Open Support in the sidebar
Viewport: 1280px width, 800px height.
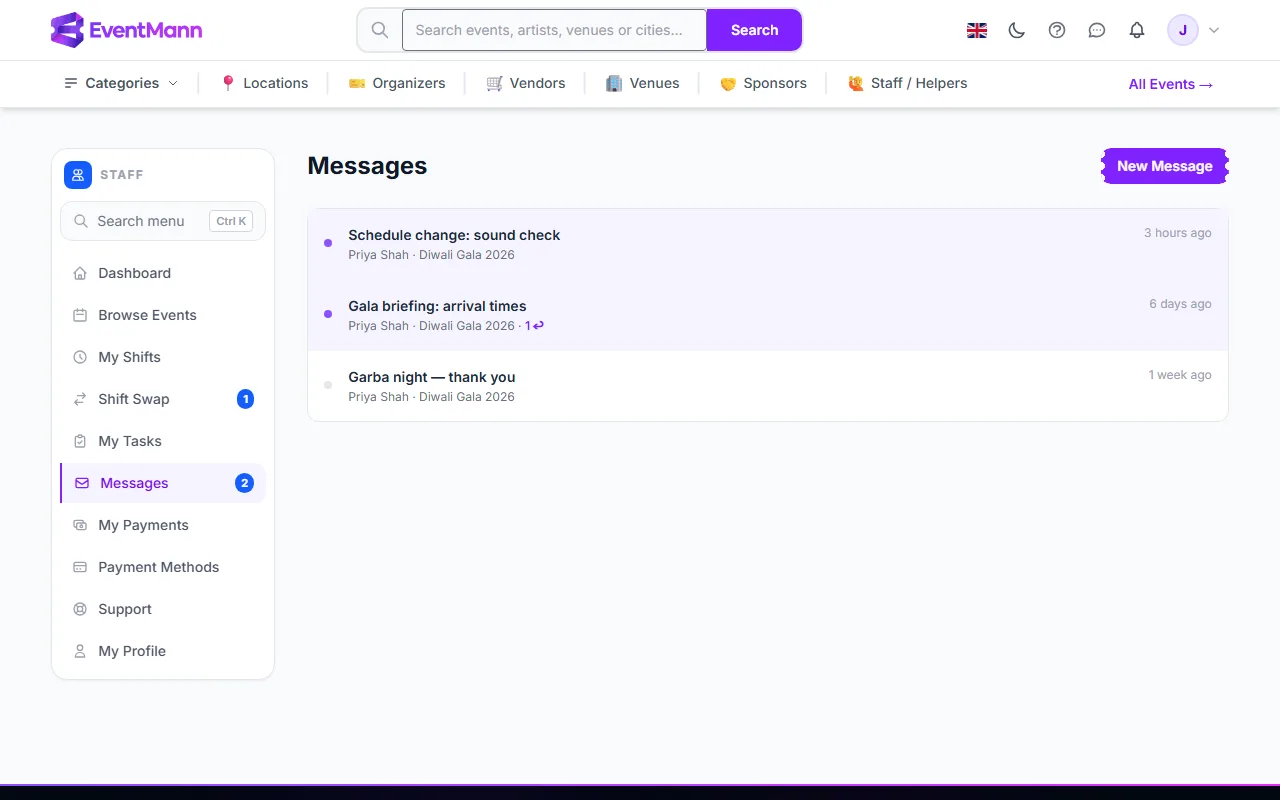point(163,609)
